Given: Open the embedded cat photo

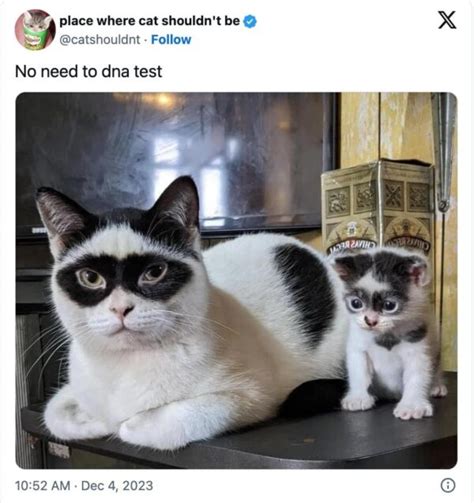Looking at the screenshot, I should (236, 280).
